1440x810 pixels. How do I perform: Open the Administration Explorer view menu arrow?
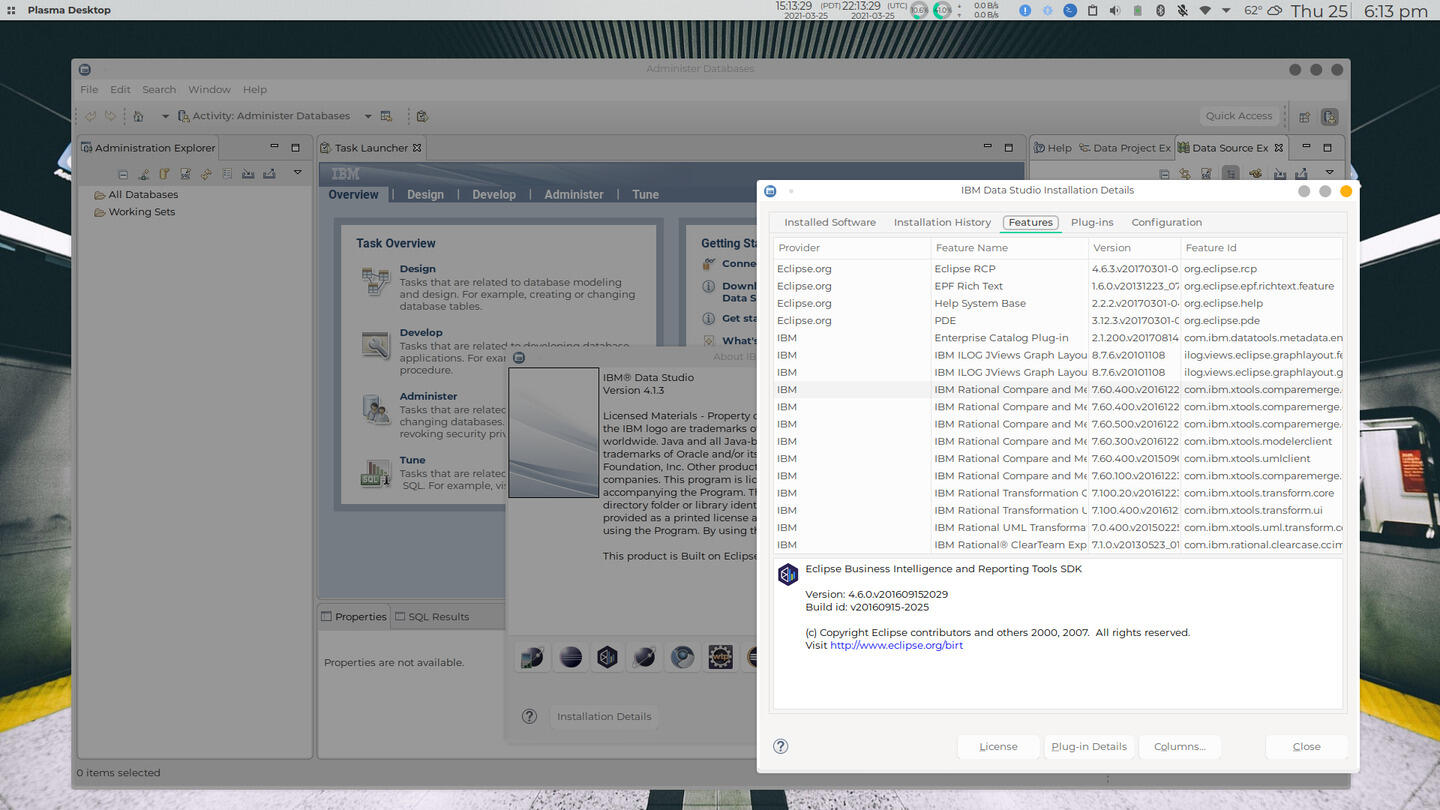297,173
